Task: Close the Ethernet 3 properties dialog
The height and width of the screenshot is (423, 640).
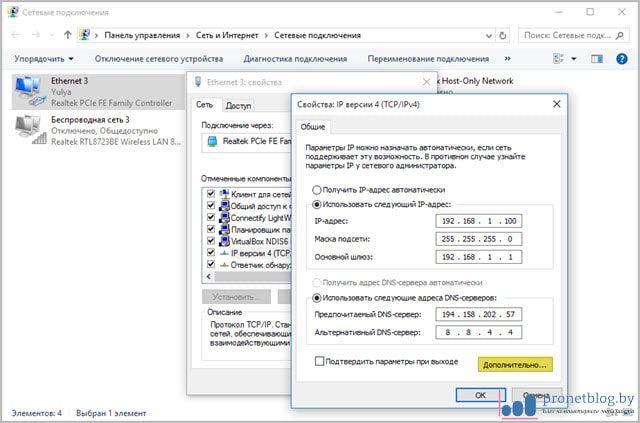Action: (x=426, y=82)
